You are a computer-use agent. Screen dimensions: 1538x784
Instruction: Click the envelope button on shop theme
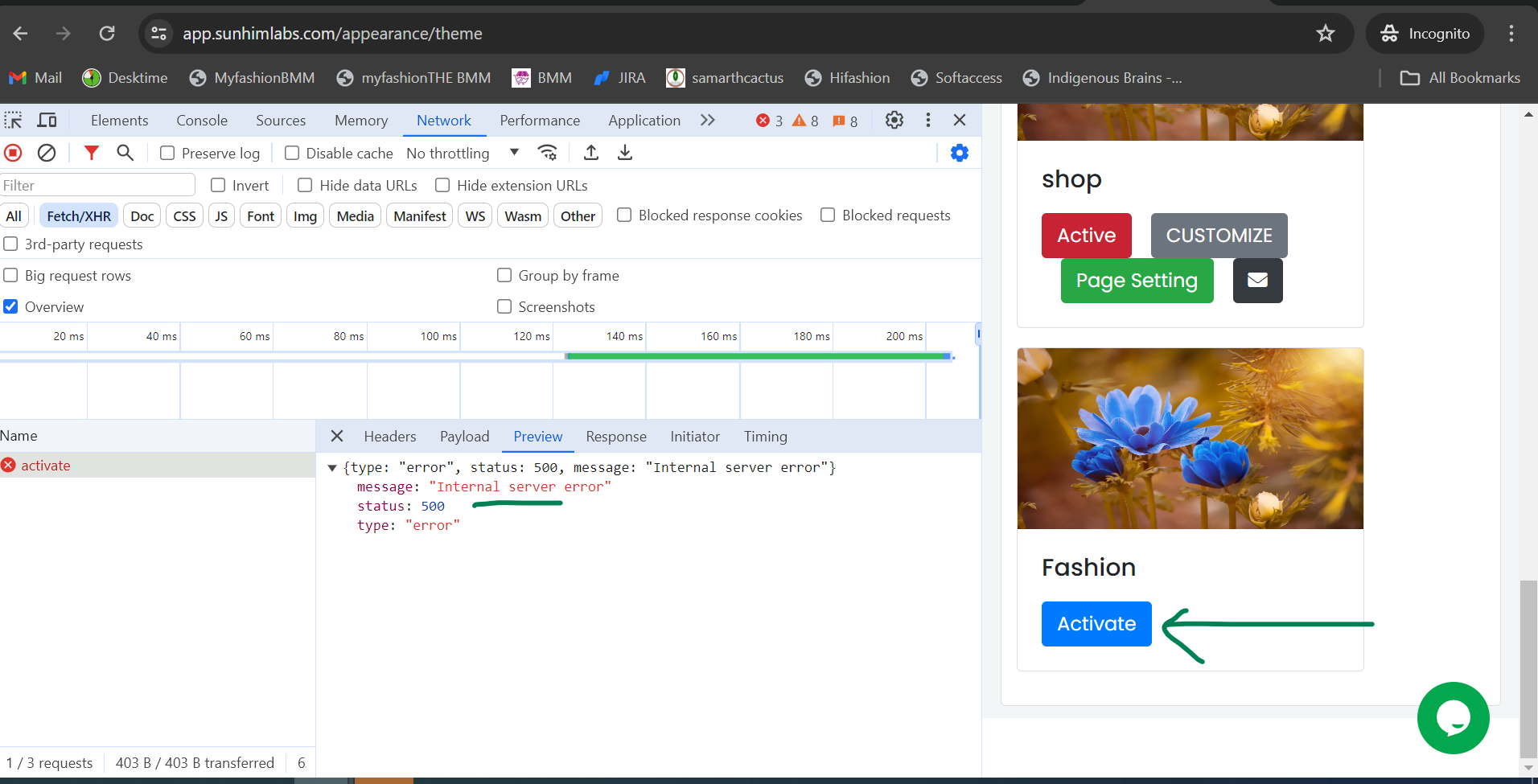click(x=1257, y=280)
